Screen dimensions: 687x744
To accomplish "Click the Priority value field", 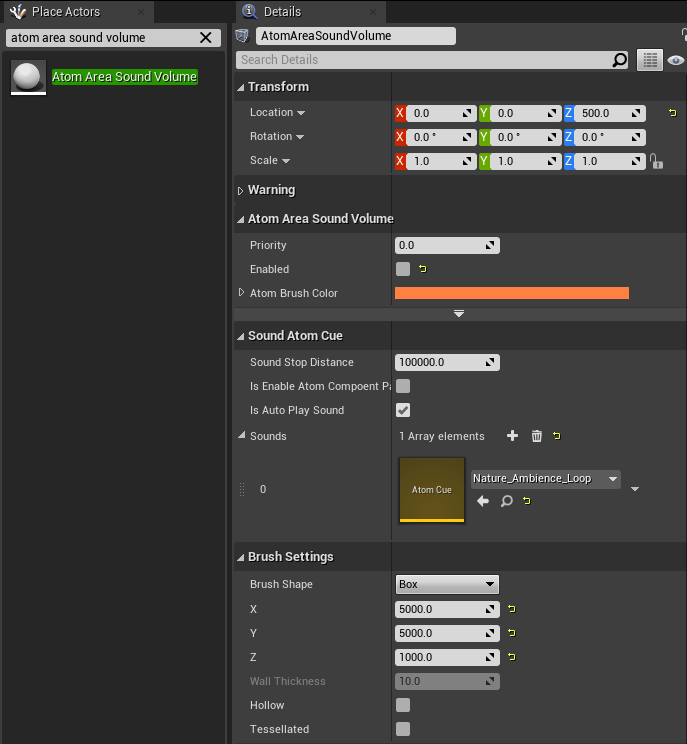I will click(x=447, y=246).
